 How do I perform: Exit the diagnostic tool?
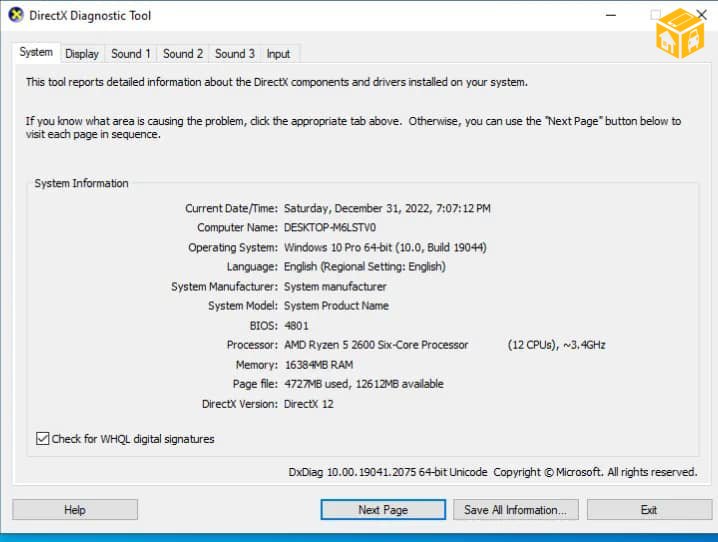pyautogui.click(x=649, y=510)
